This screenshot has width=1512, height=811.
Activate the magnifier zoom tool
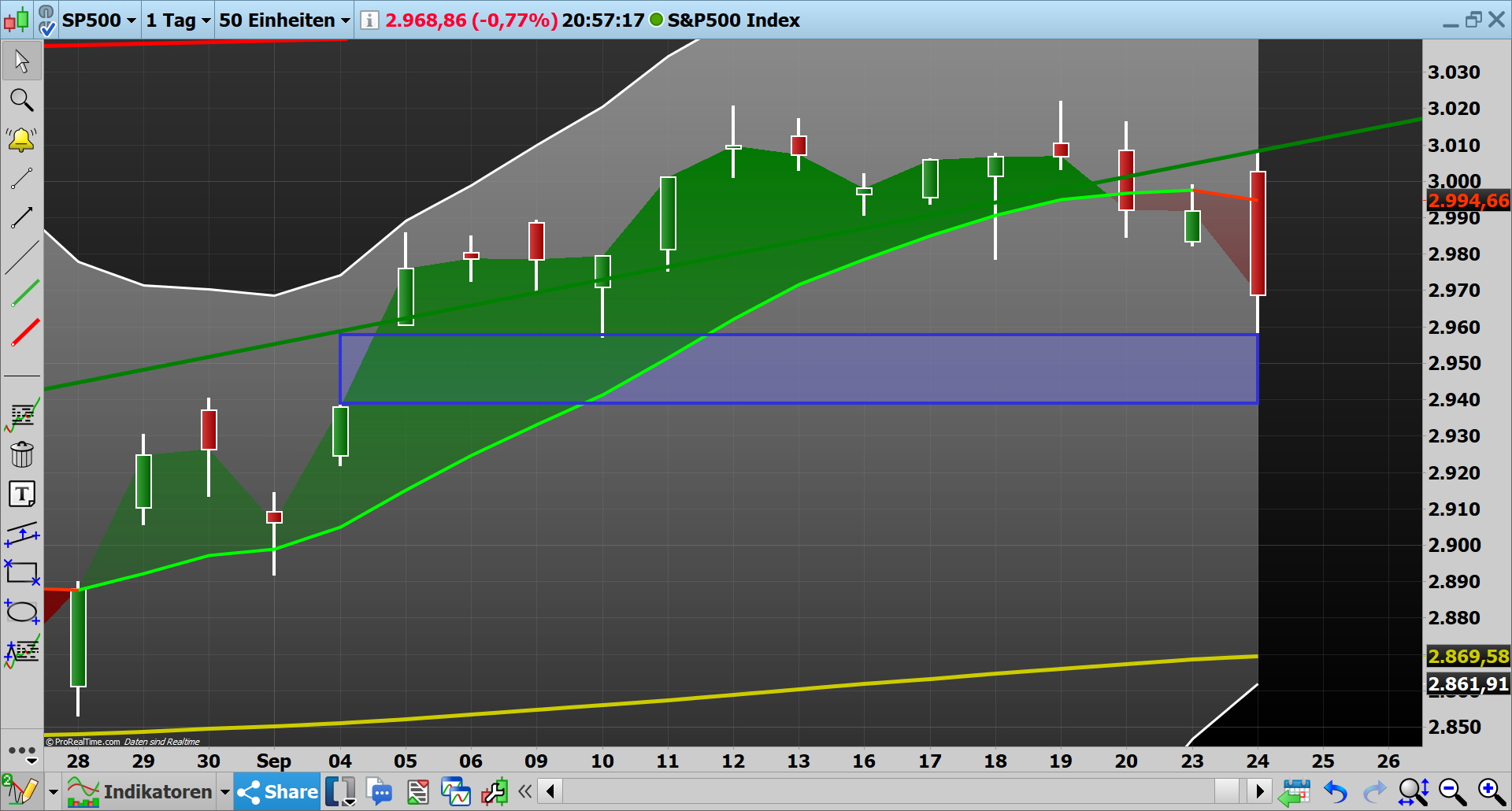22,100
